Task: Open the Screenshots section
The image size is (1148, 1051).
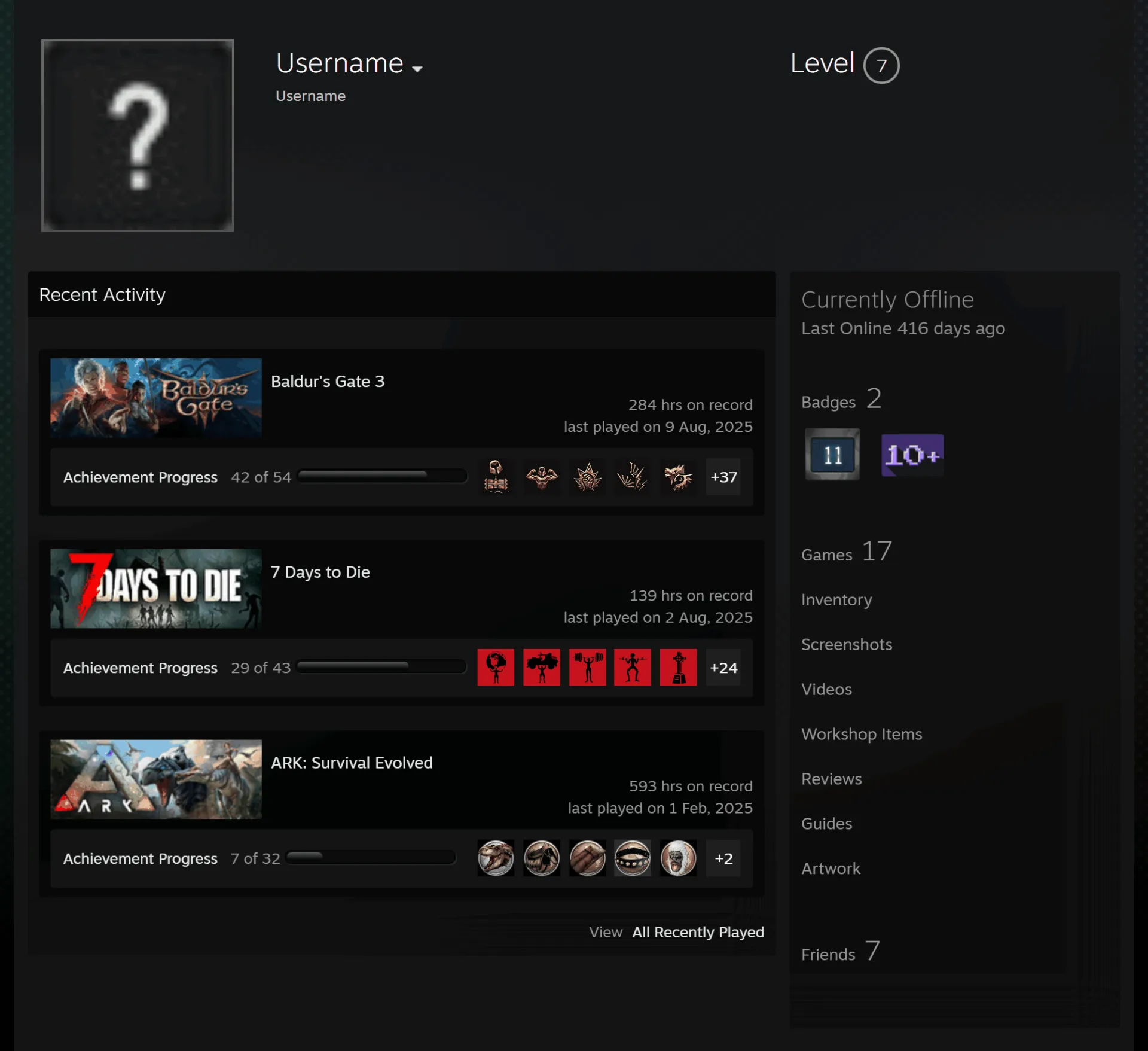Action: pos(847,644)
